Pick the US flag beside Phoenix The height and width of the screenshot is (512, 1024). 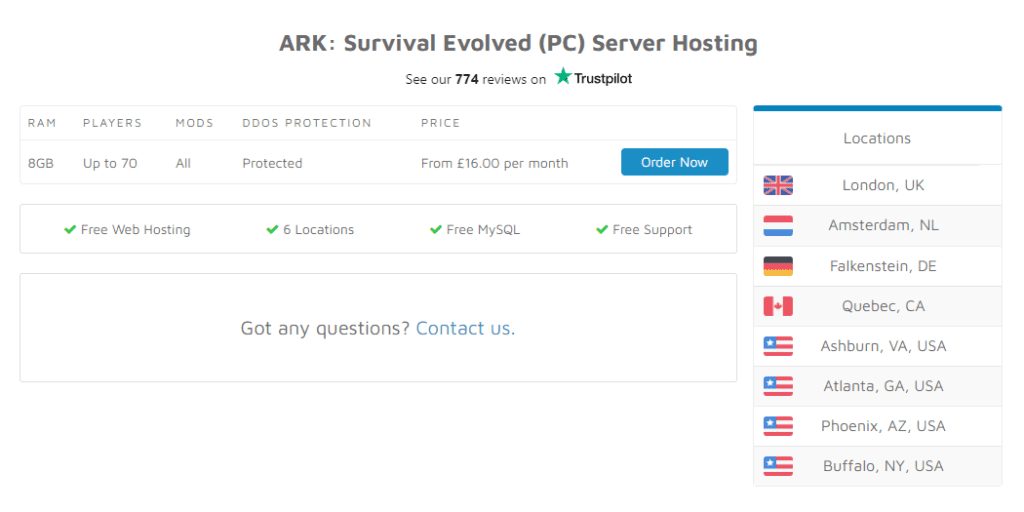click(x=777, y=426)
